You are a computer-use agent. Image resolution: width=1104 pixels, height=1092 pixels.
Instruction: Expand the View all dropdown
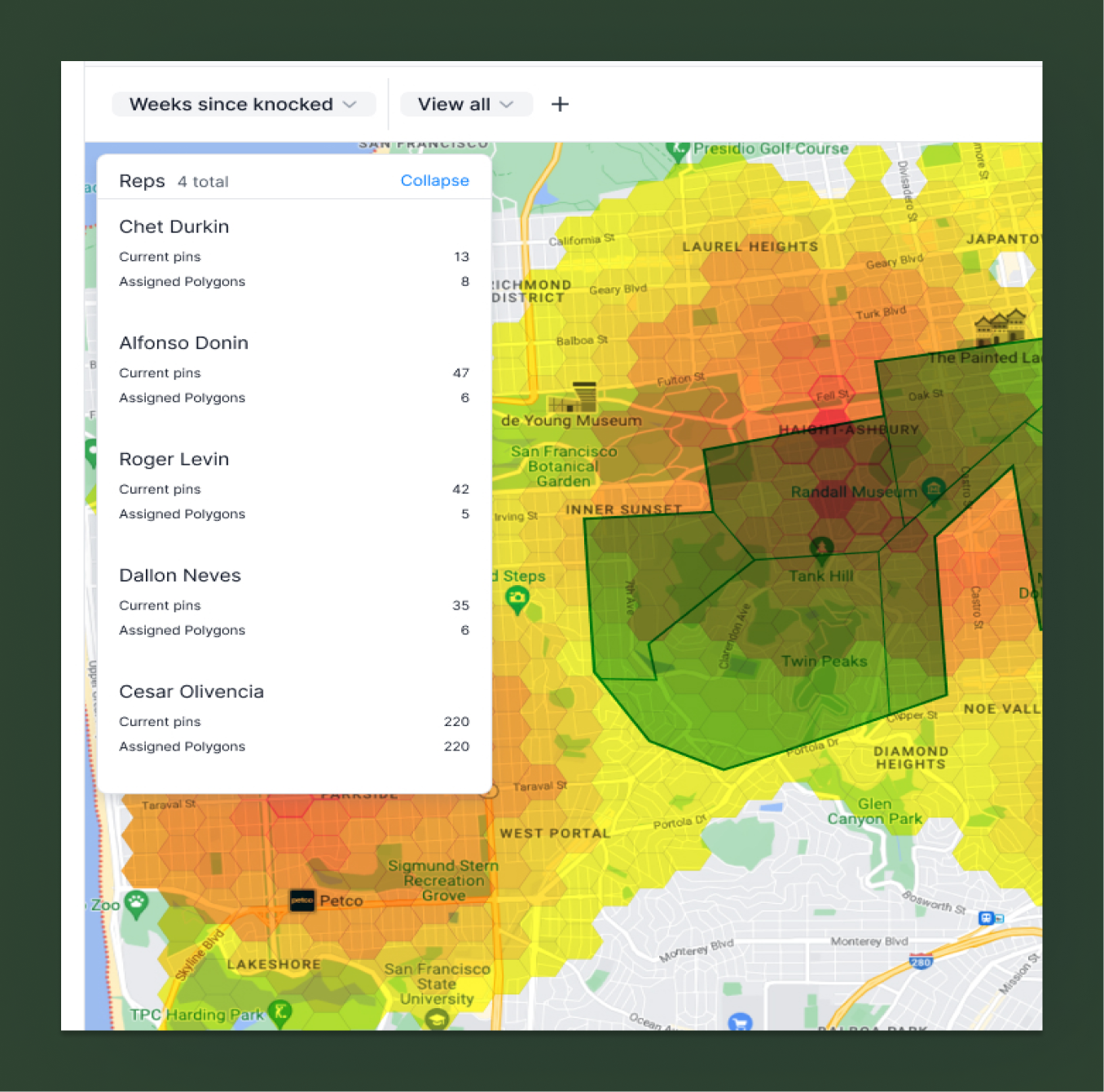[x=466, y=104]
